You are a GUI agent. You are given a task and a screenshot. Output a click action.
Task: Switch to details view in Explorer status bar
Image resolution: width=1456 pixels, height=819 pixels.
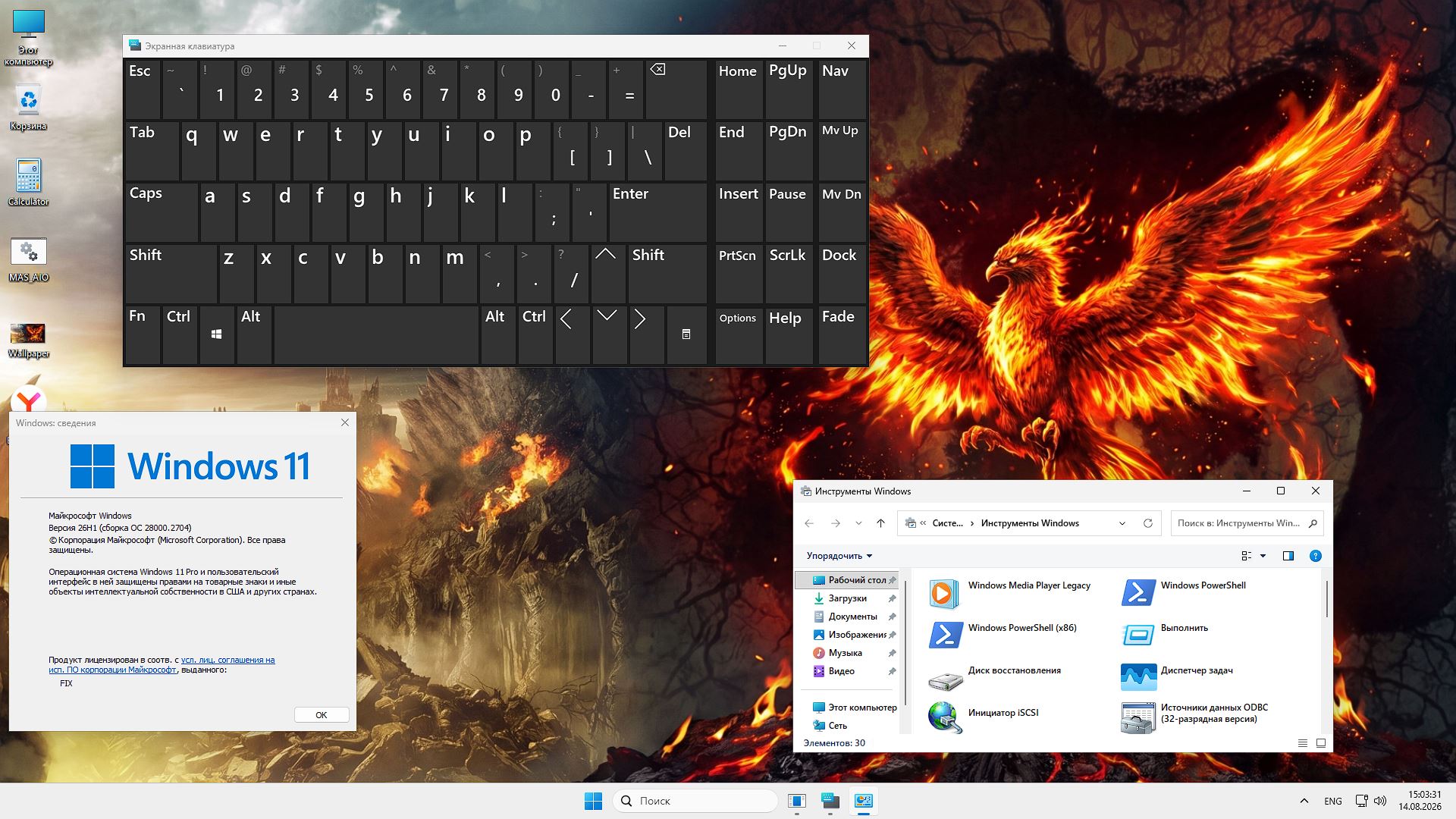[x=1303, y=743]
